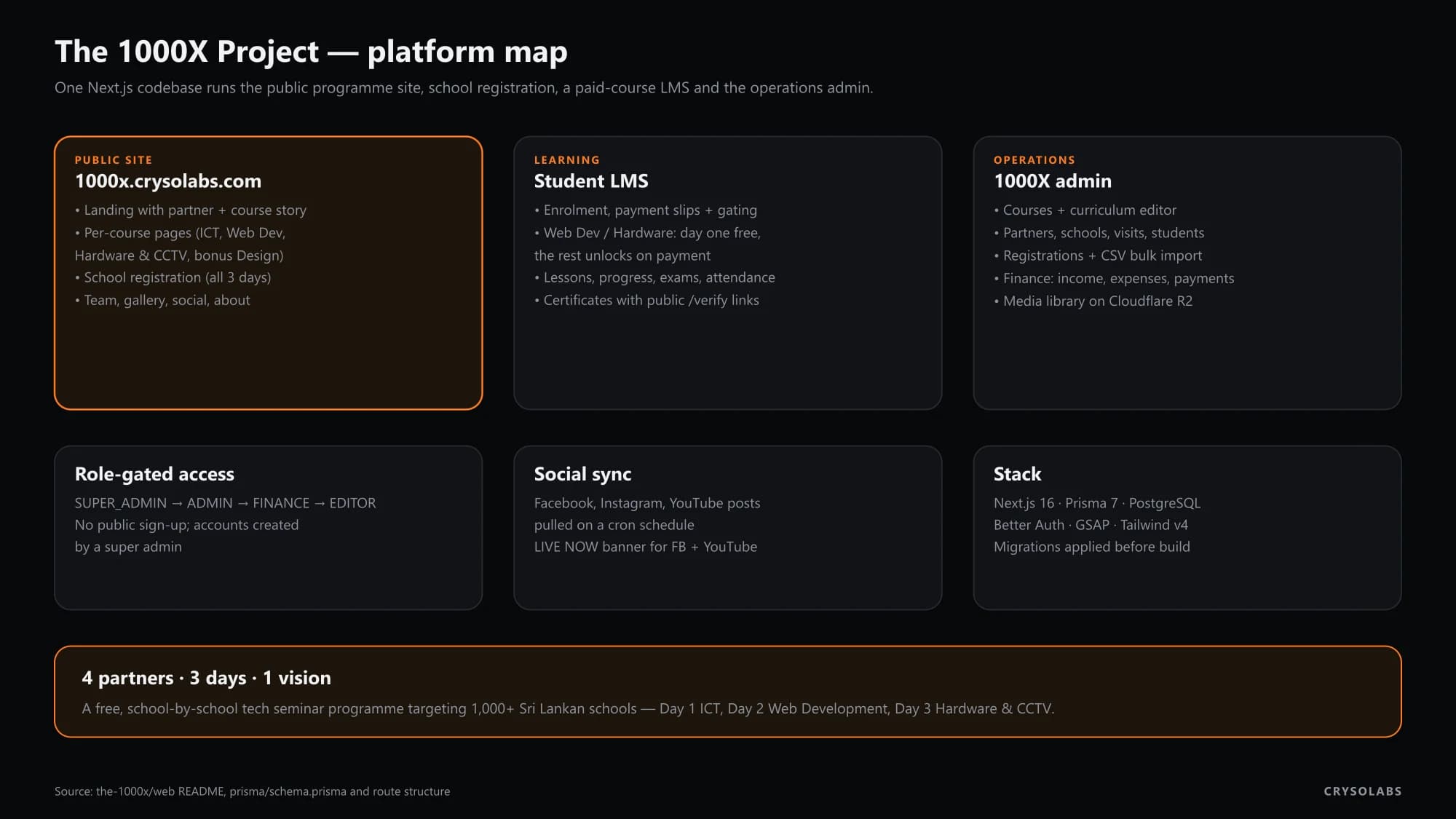Click the subtitle starting 'One Next.js codebase runs'

464,87
